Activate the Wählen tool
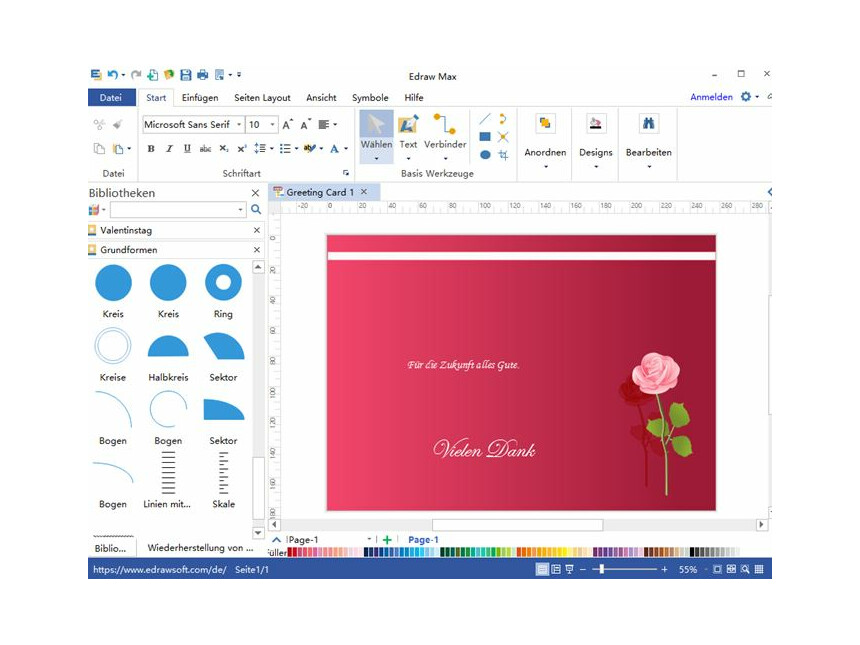Image resolution: width=860 pixels, height=645 pixels. point(375,130)
